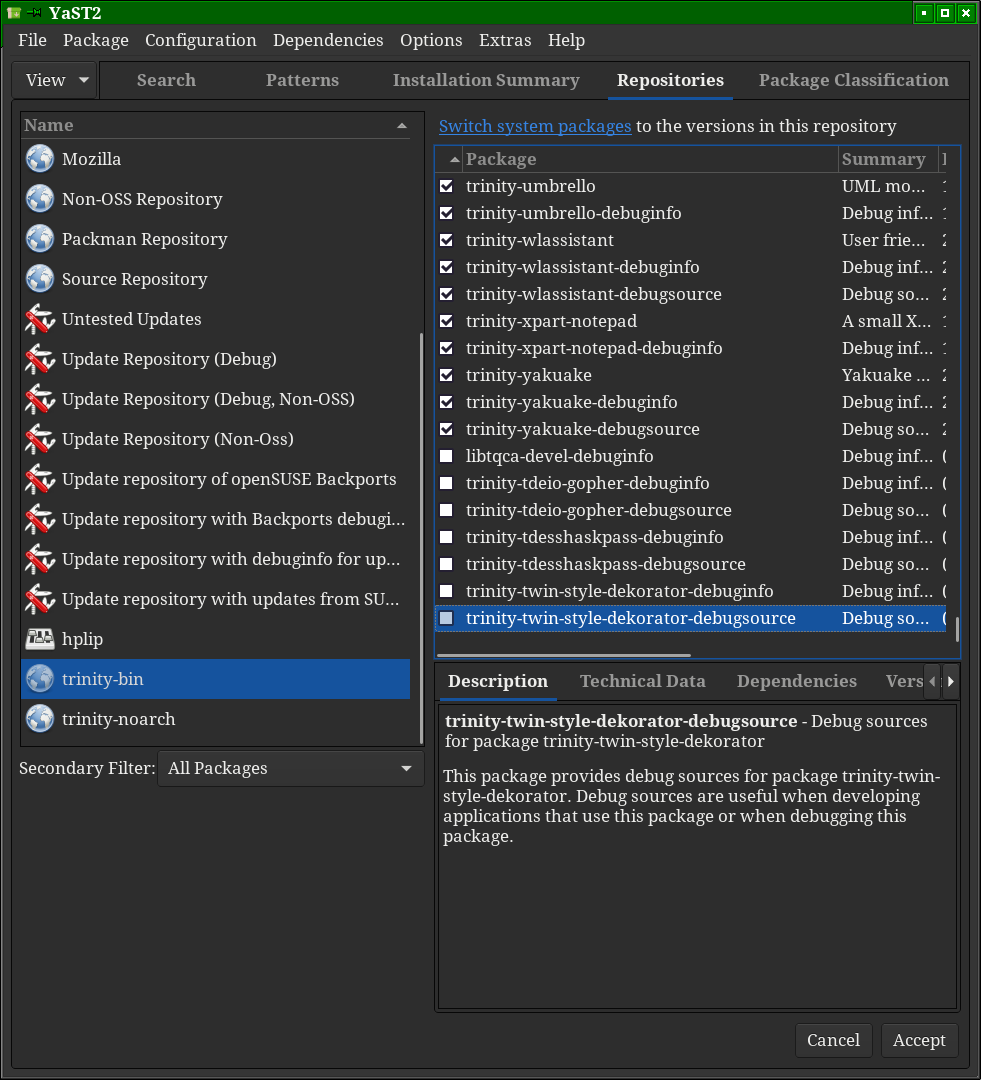The width and height of the screenshot is (981, 1080).
Task: Uncheck trinity-umbrello-debuginfo package
Action: click(446, 213)
